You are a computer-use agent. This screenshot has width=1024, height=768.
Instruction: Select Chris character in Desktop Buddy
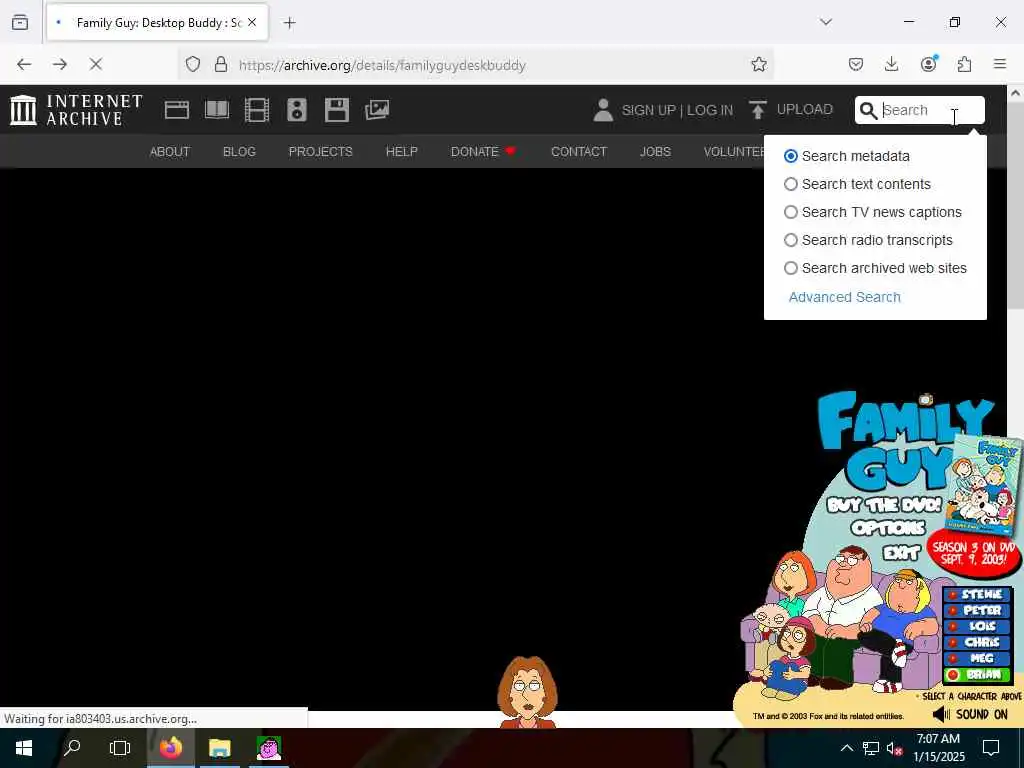(978, 642)
